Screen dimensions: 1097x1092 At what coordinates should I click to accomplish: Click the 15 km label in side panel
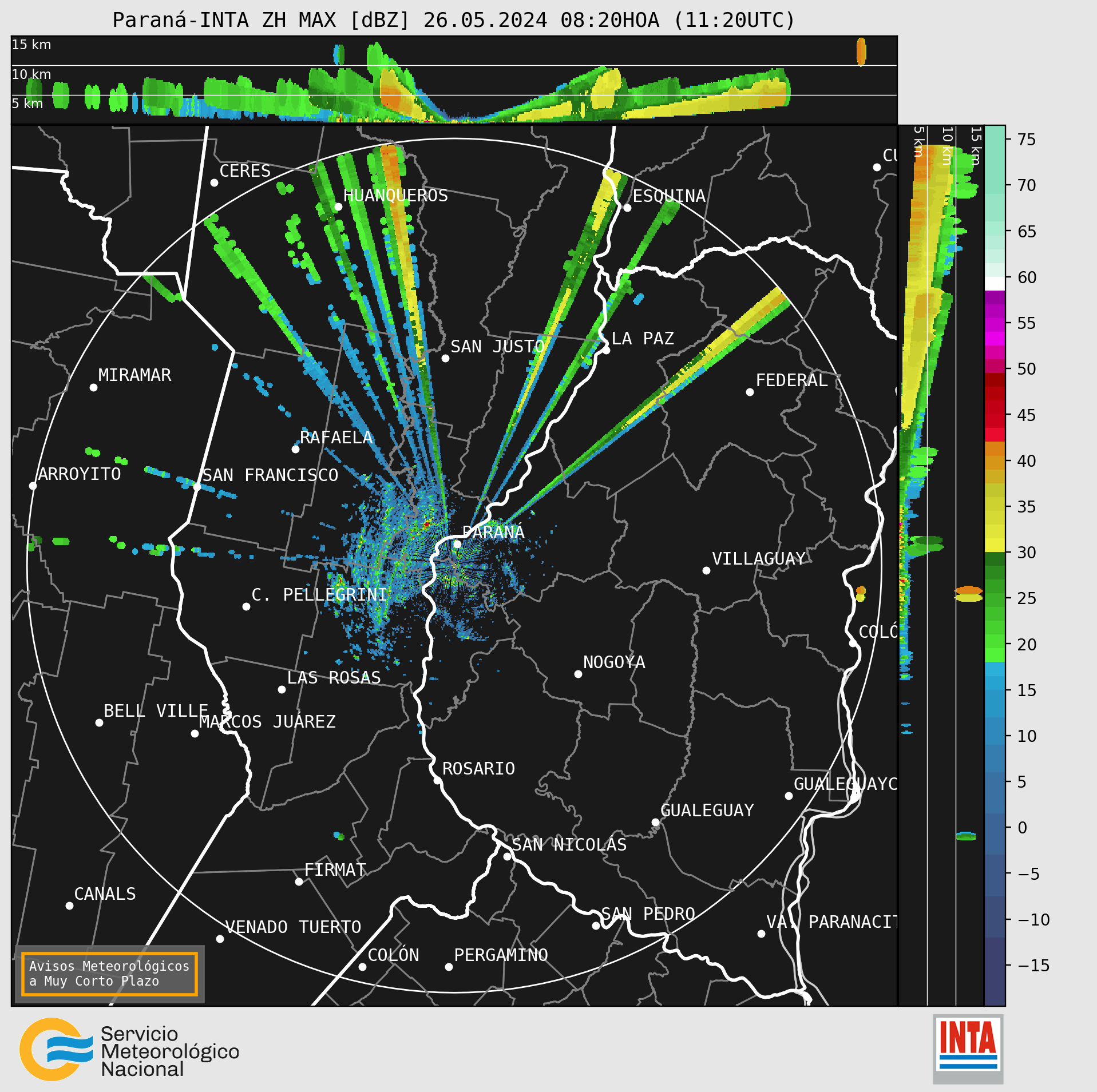[976, 146]
